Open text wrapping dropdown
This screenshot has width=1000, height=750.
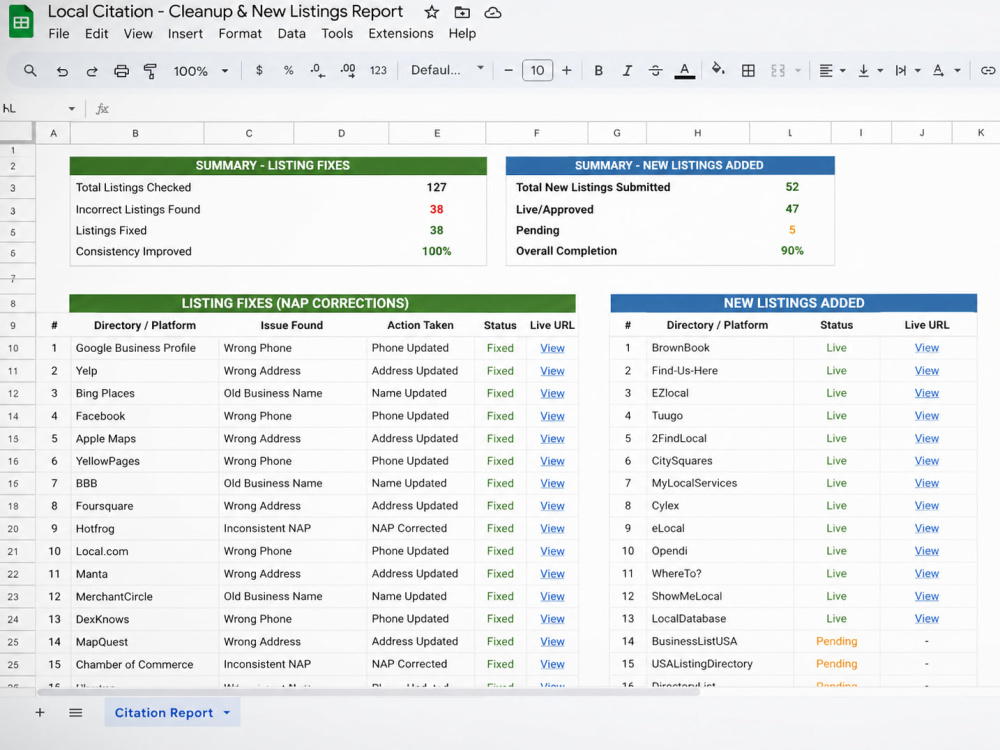908,70
